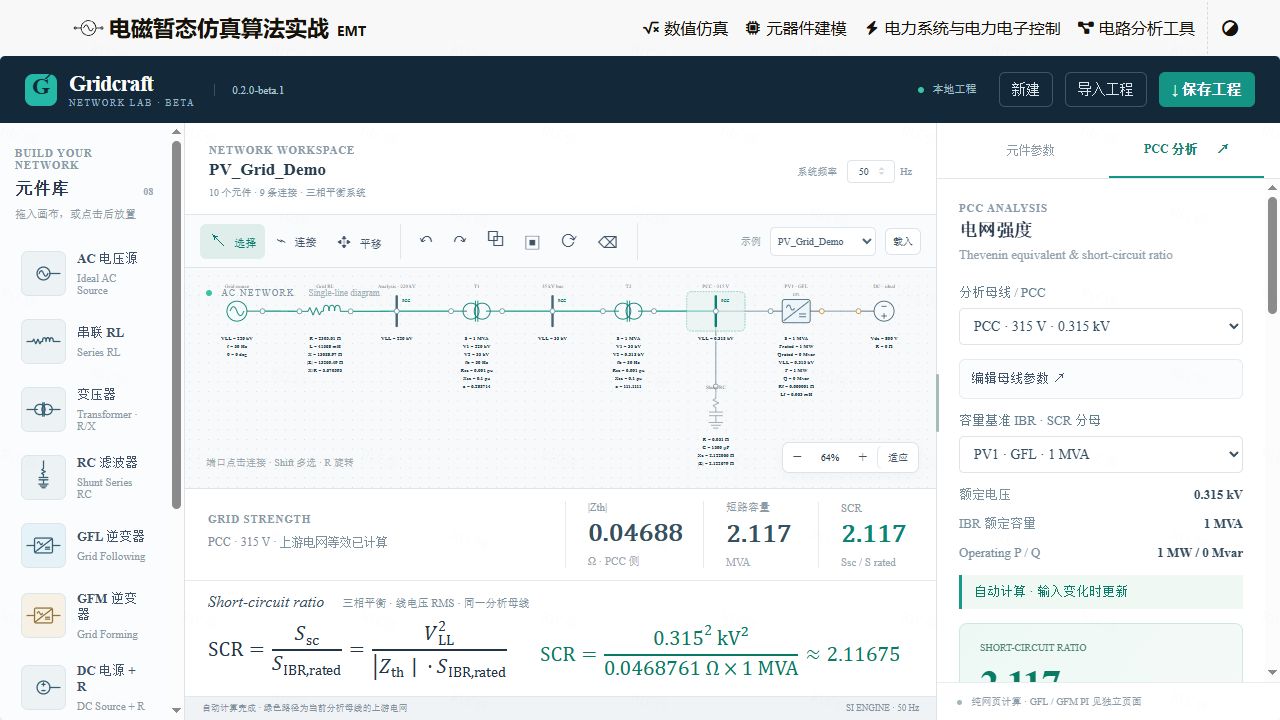
Task: Click the 新建 button
Action: 1025,89
